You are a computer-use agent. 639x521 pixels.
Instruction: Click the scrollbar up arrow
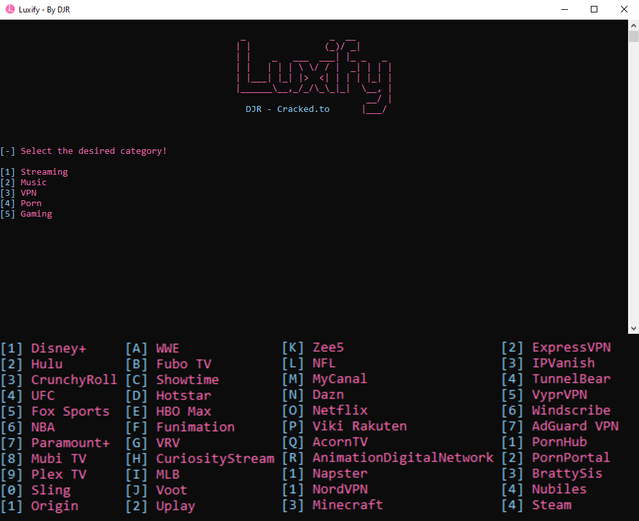point(633,25)
